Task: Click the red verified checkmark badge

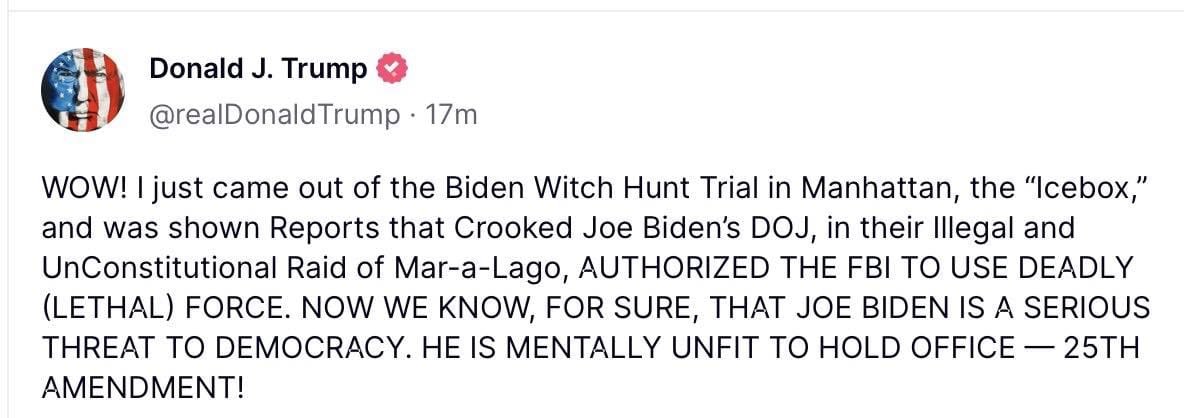Action: click(391, 69)
